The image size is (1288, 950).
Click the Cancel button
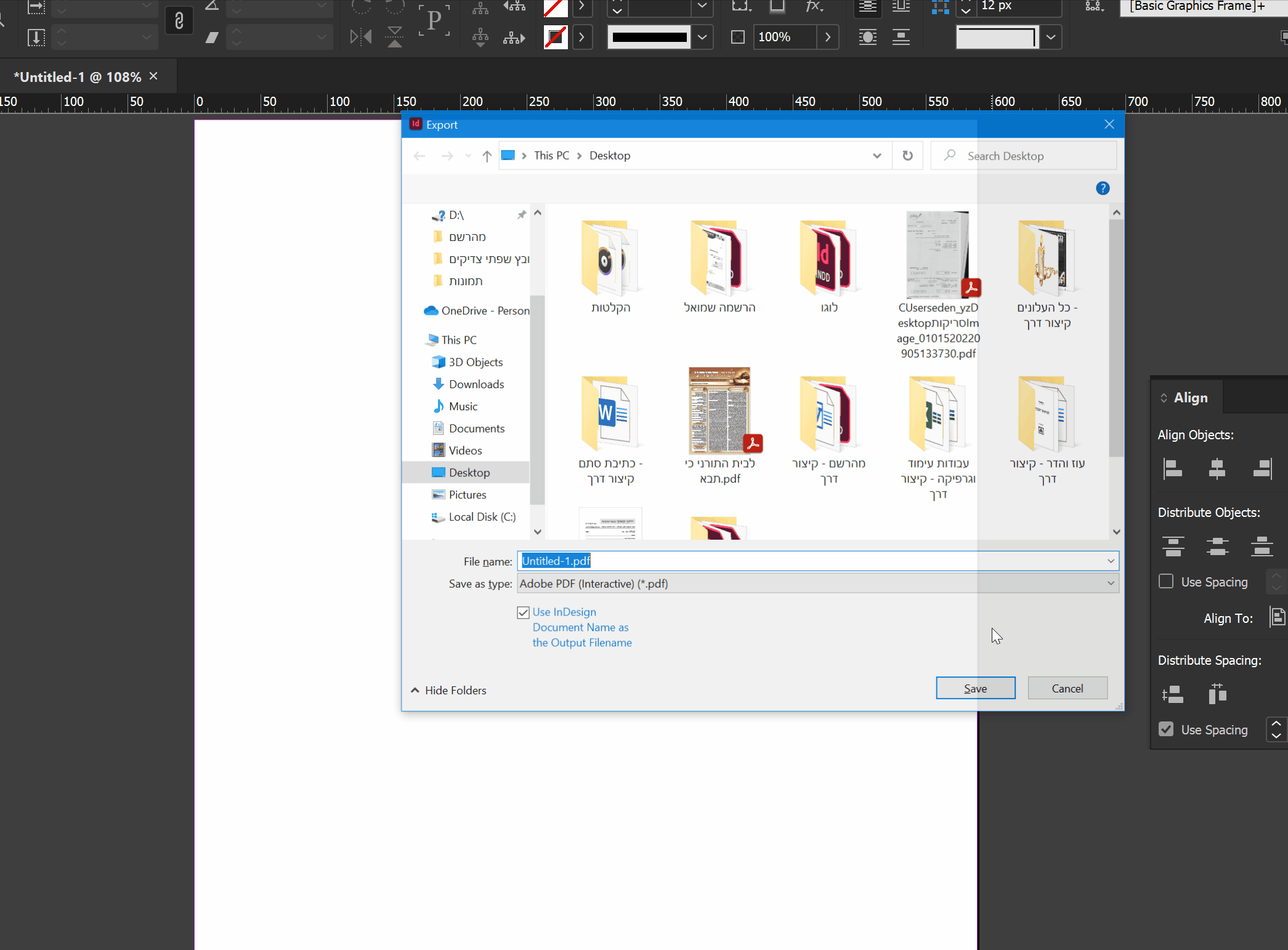(1067, 688)
